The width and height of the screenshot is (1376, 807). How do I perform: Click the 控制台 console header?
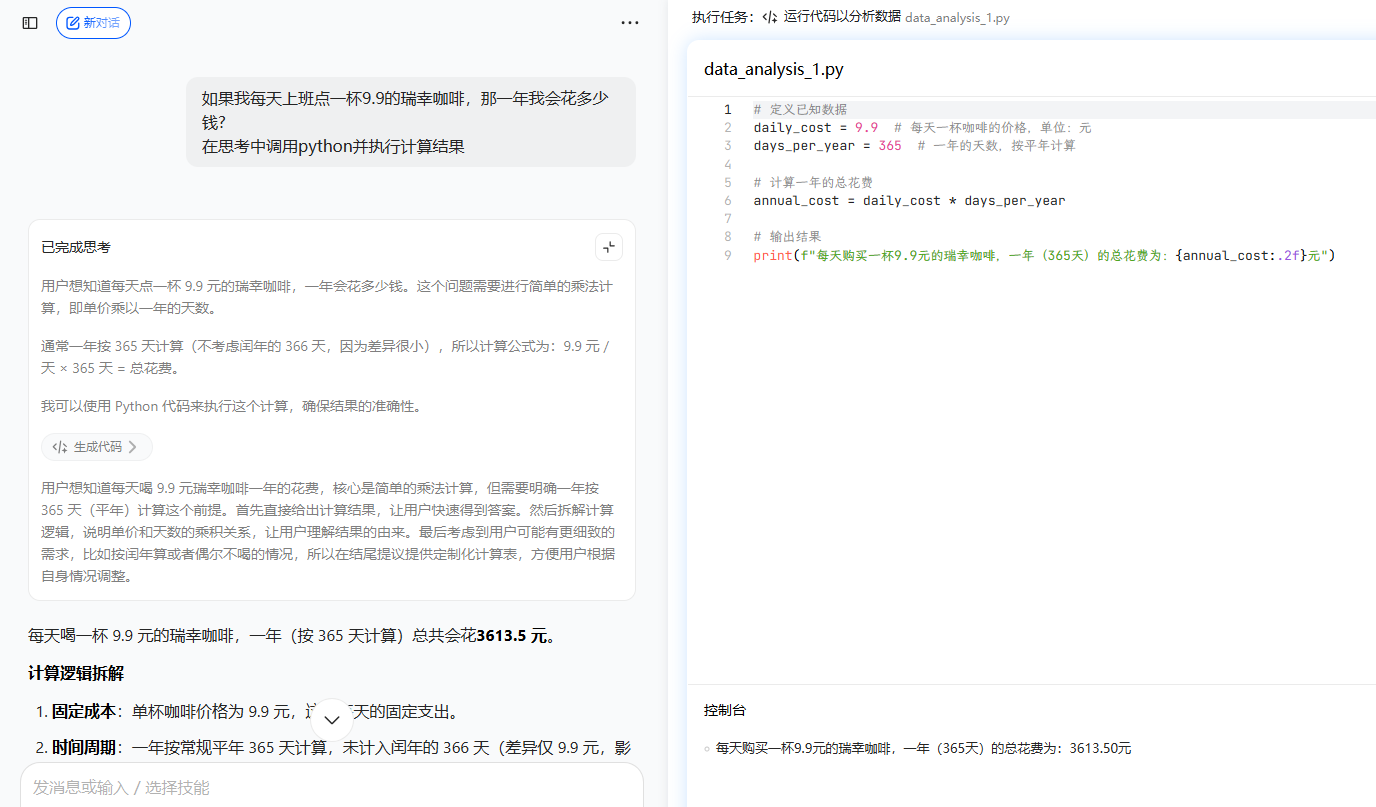tap(724, 710)
